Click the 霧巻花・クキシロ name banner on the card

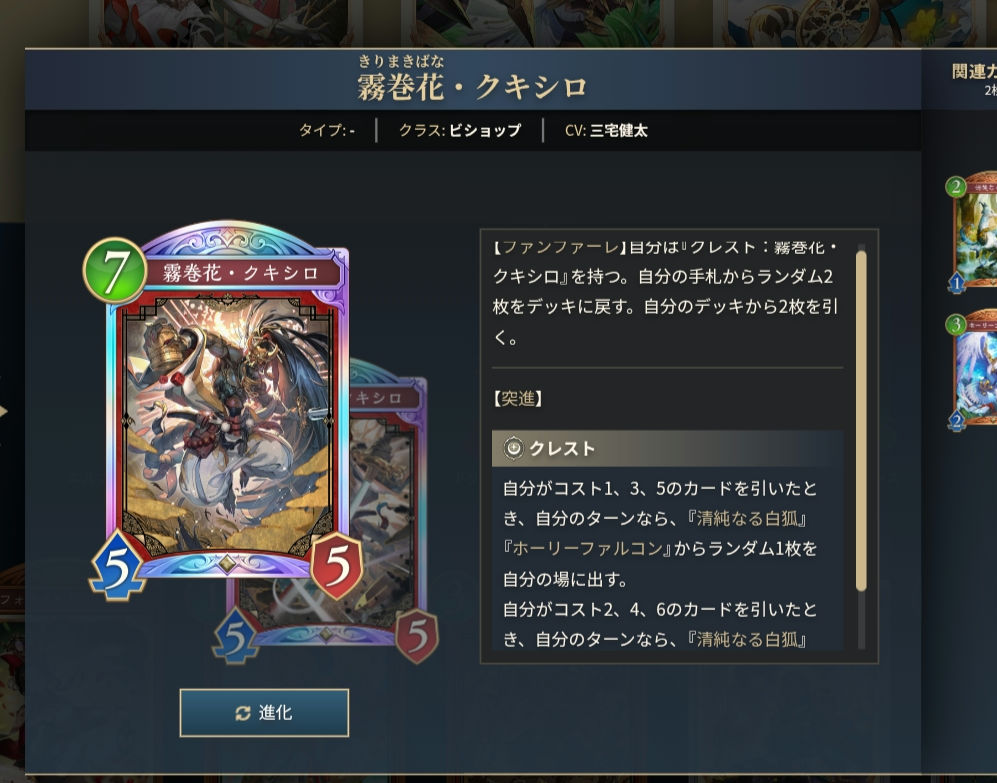pos(240,274)
